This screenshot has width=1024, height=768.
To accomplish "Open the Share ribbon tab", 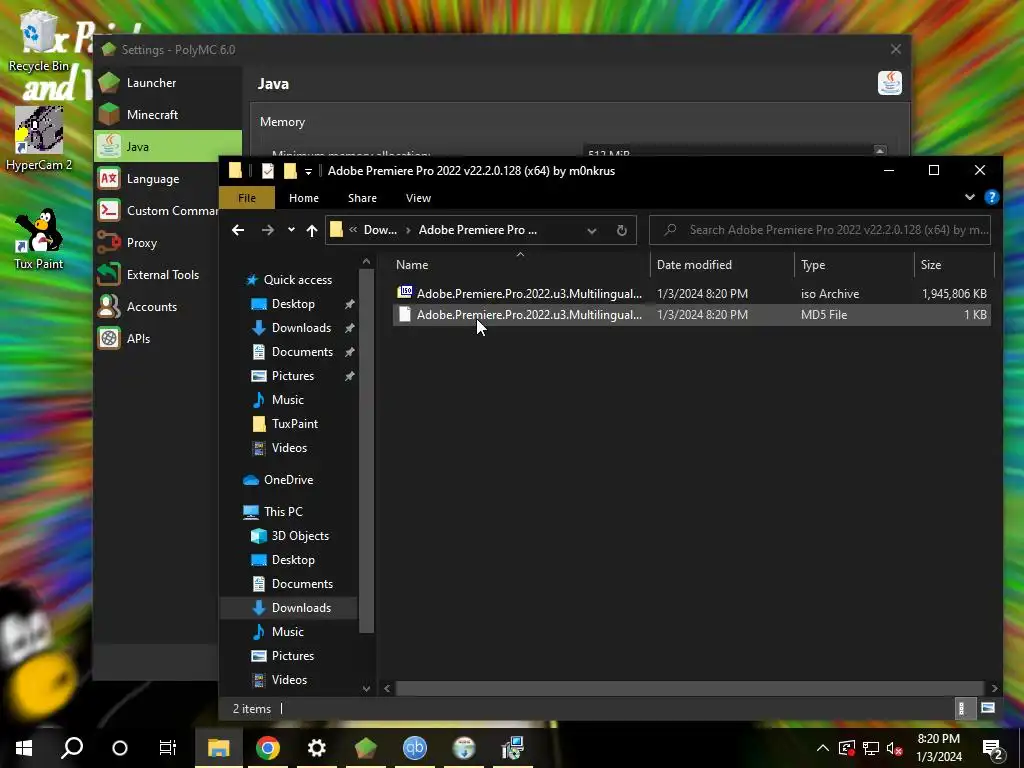I will click(362, 198).
